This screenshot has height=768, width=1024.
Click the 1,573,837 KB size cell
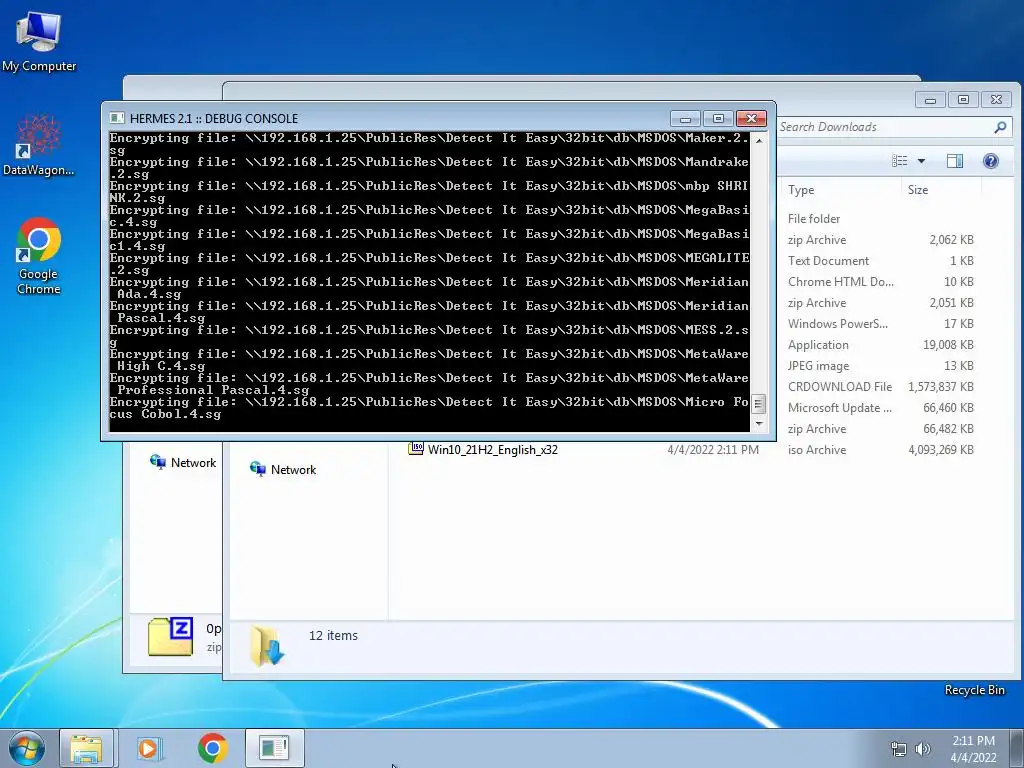coord(941,387)
